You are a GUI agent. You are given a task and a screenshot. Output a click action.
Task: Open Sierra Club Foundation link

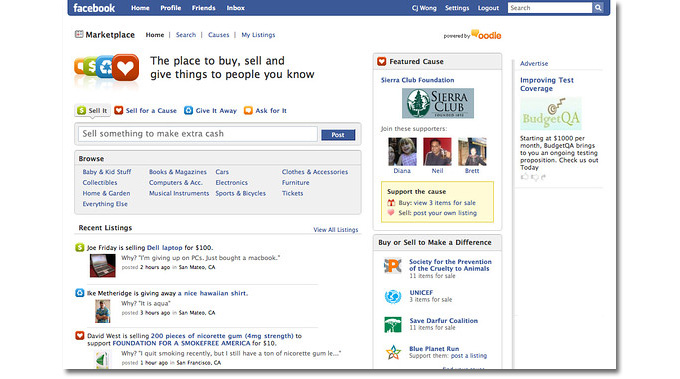click(x=418, y=80)
